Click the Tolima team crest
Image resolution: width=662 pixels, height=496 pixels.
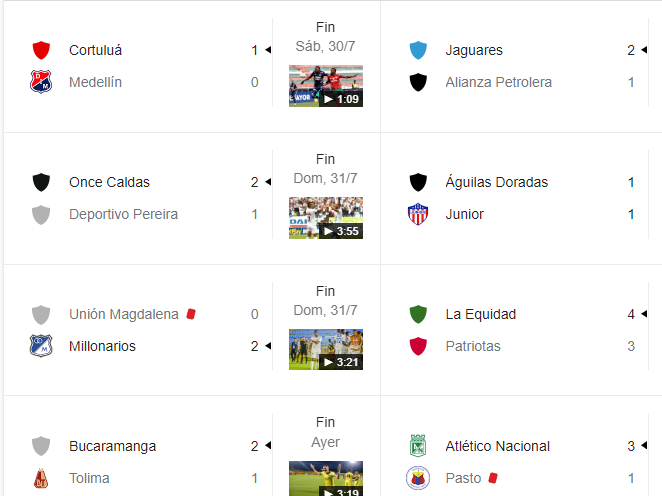(41, 478)
